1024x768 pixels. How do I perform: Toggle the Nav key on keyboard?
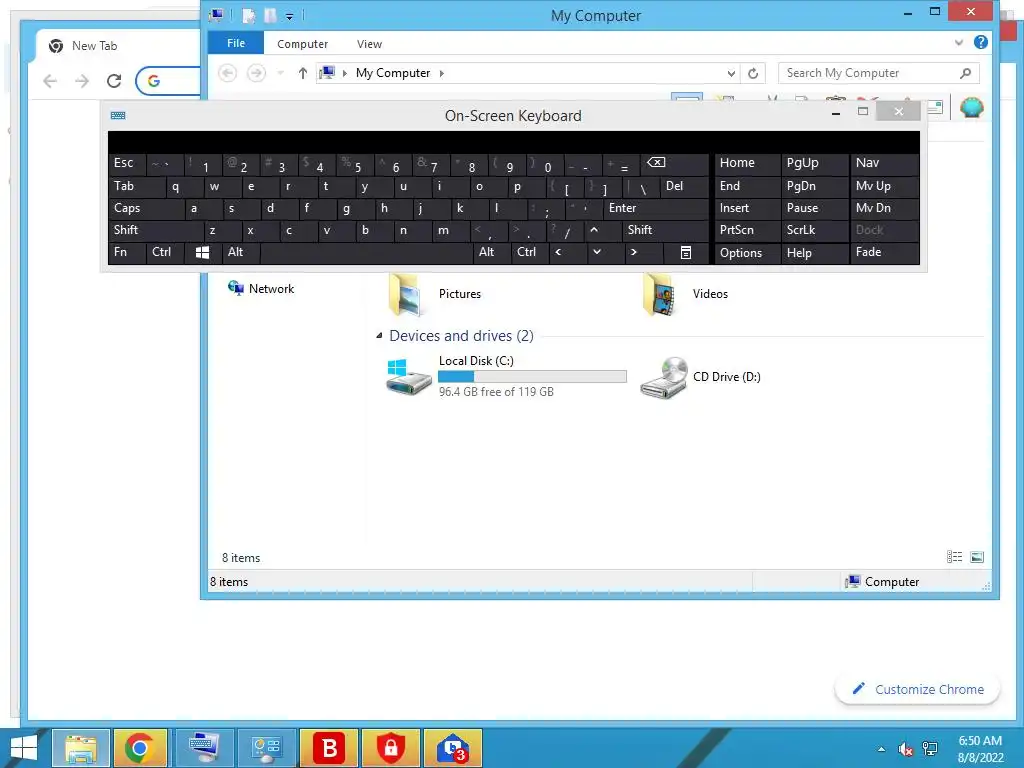(x=884, y=163)
